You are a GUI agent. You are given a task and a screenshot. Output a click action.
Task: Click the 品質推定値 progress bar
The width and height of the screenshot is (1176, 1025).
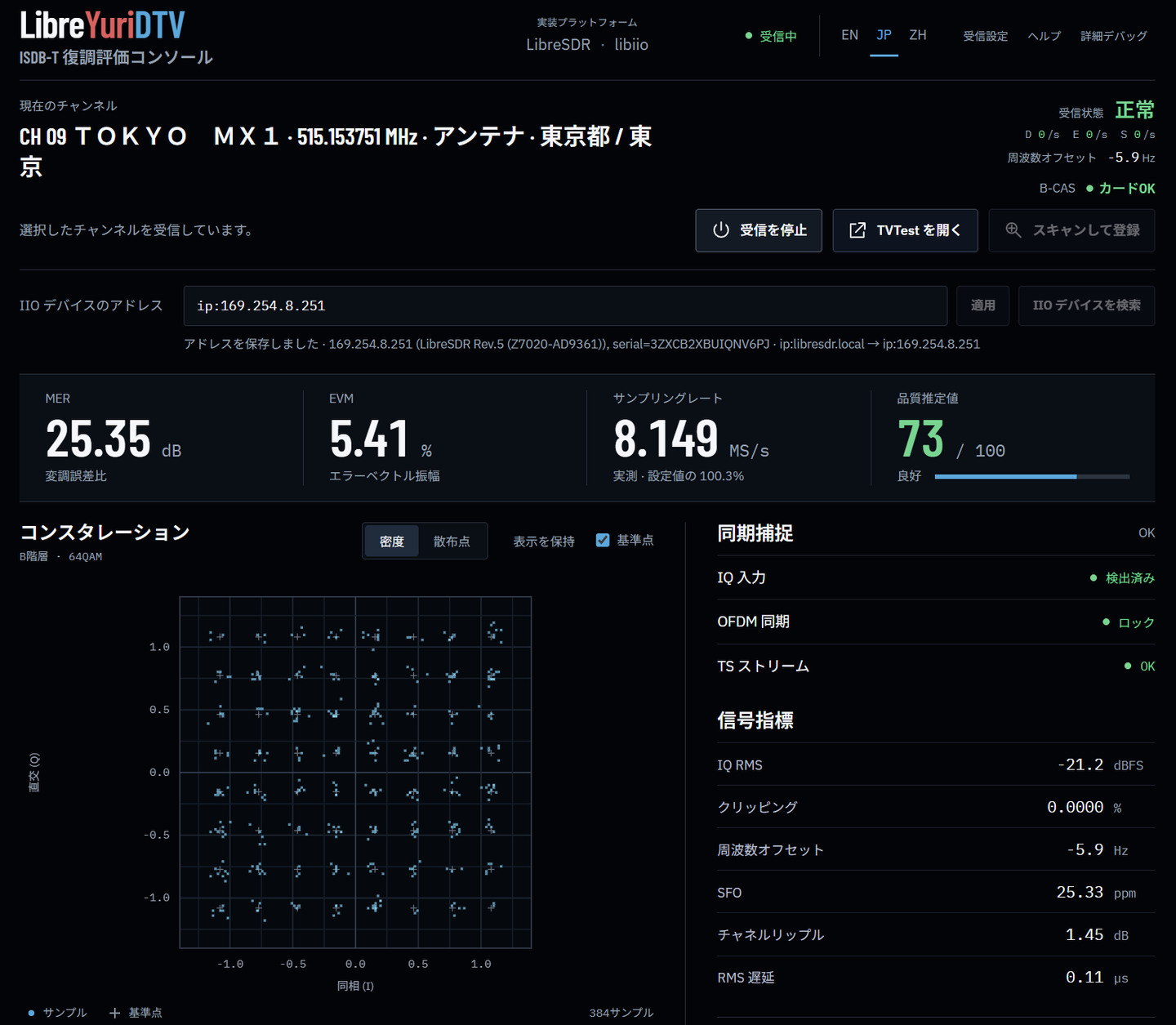coord(1032,476)
